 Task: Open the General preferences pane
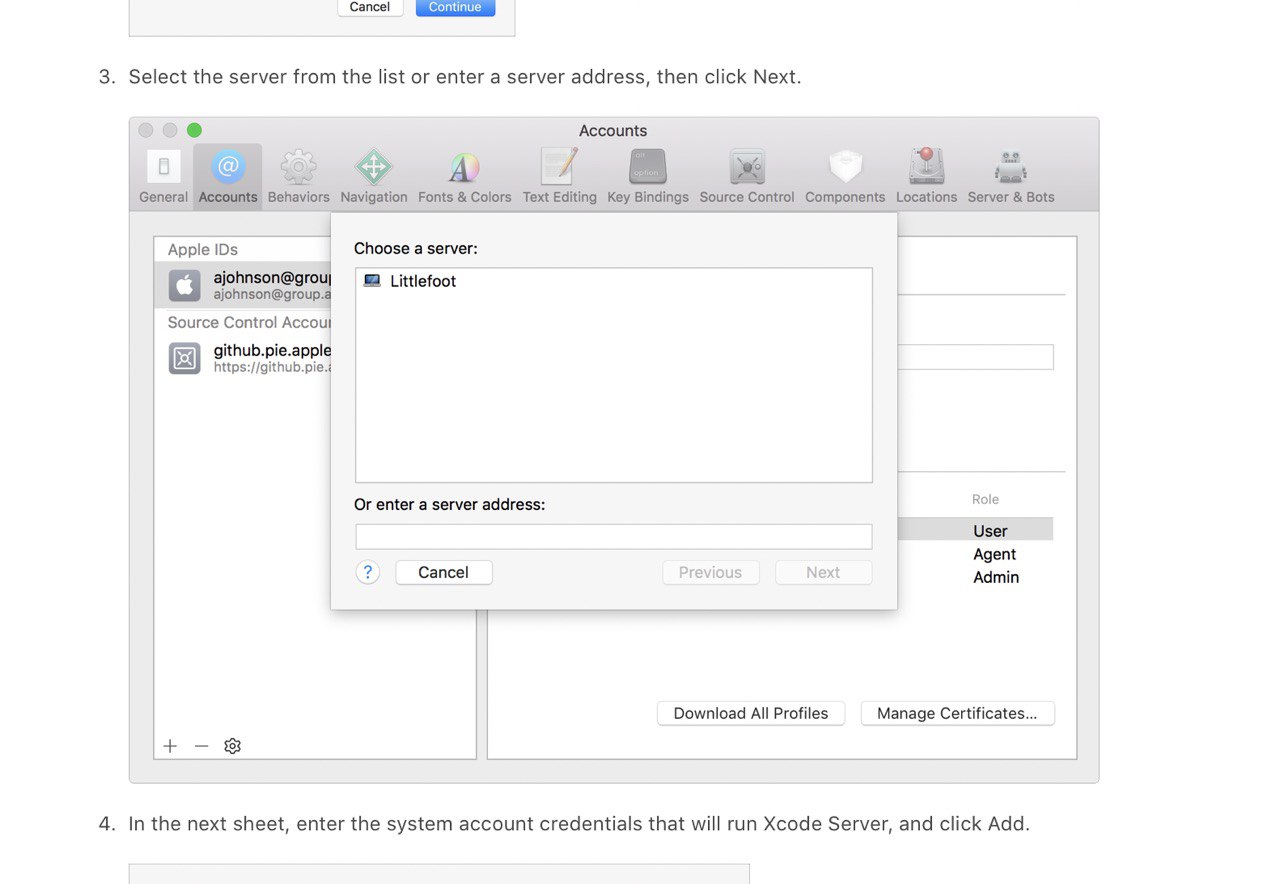tap(163, 177)
